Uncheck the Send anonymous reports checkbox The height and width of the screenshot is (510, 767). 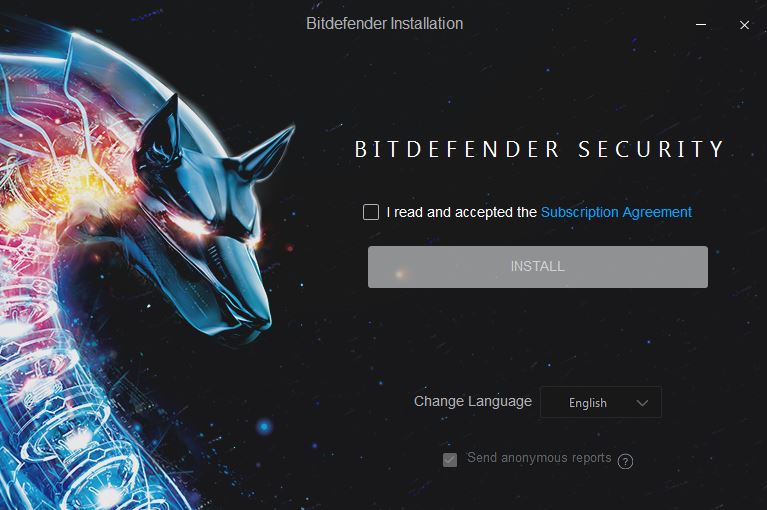[x=450, y=460]
